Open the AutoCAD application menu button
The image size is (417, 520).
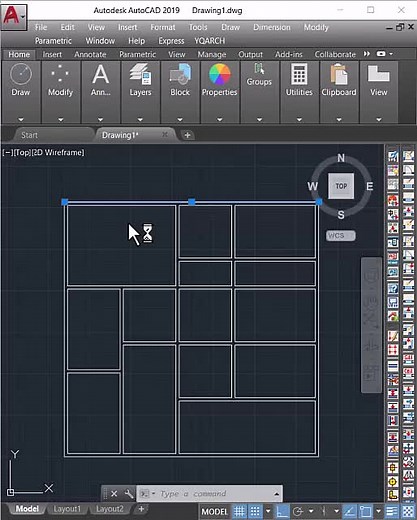pos(14,16)
